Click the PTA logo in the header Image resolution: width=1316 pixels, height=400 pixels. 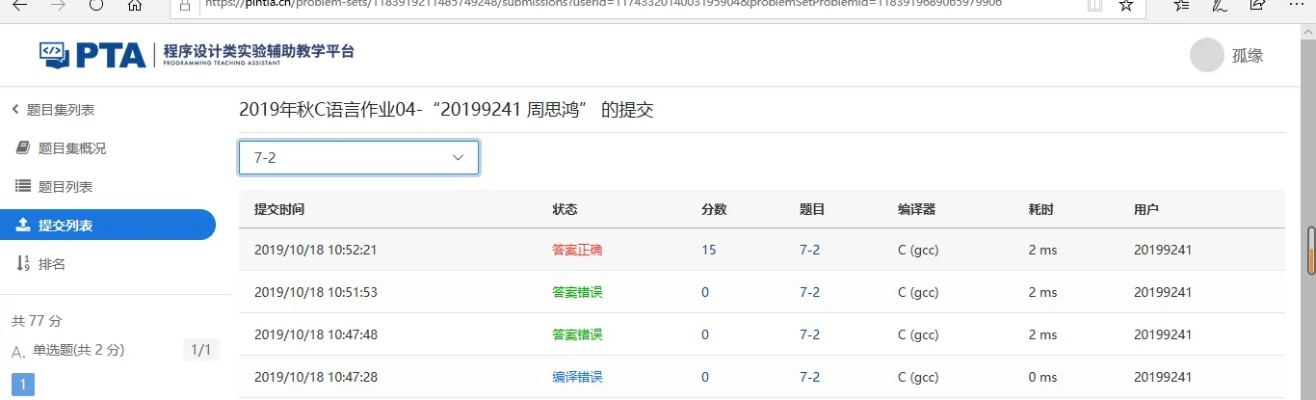pyautogui.click(x=196, y=55)
